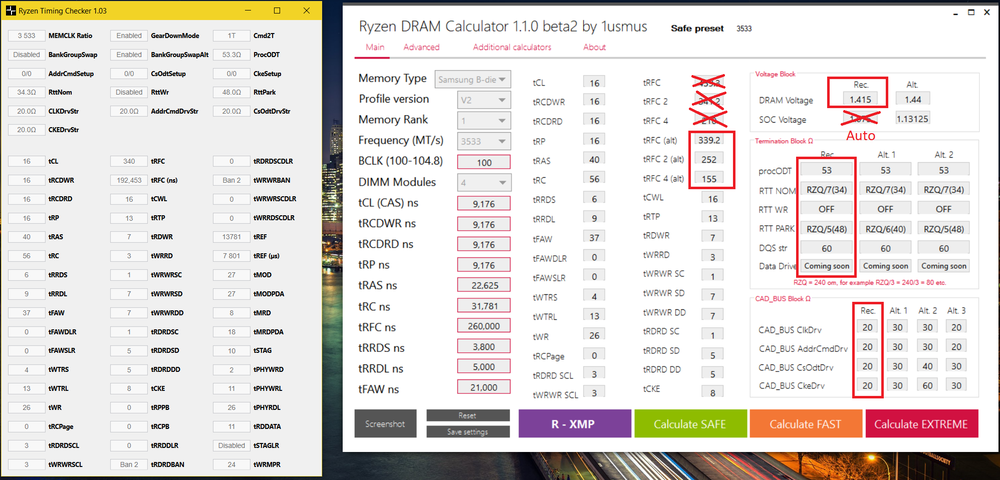This screenshot has height=480, width=1000.
Task: Click the Alt. SOC Voltage value 1.13125
Action: tap(913, 119)
